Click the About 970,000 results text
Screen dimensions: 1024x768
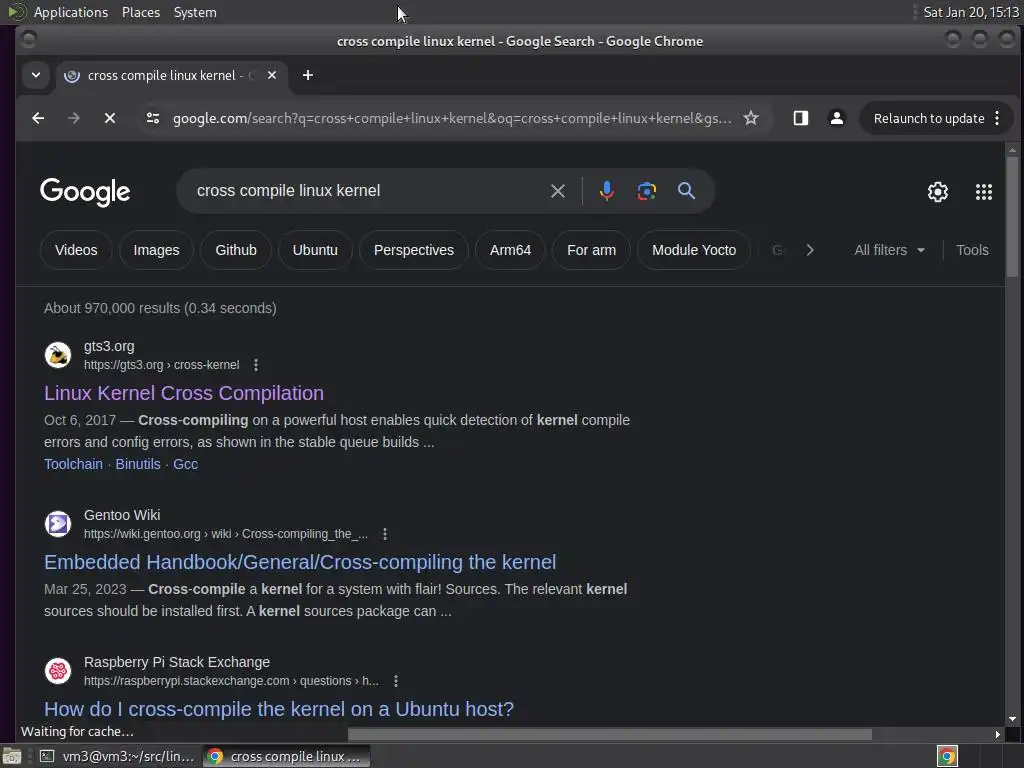point(160,308)
